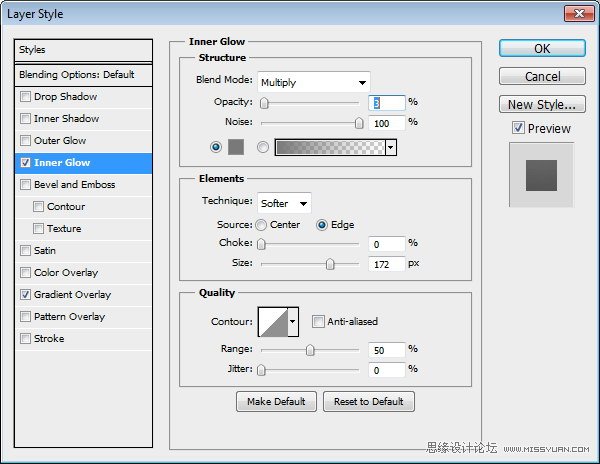Click the Make Default button
Image resolution: width=600 pixels, height=464 pixels.
pyautogui.click(x=276, y=401)
